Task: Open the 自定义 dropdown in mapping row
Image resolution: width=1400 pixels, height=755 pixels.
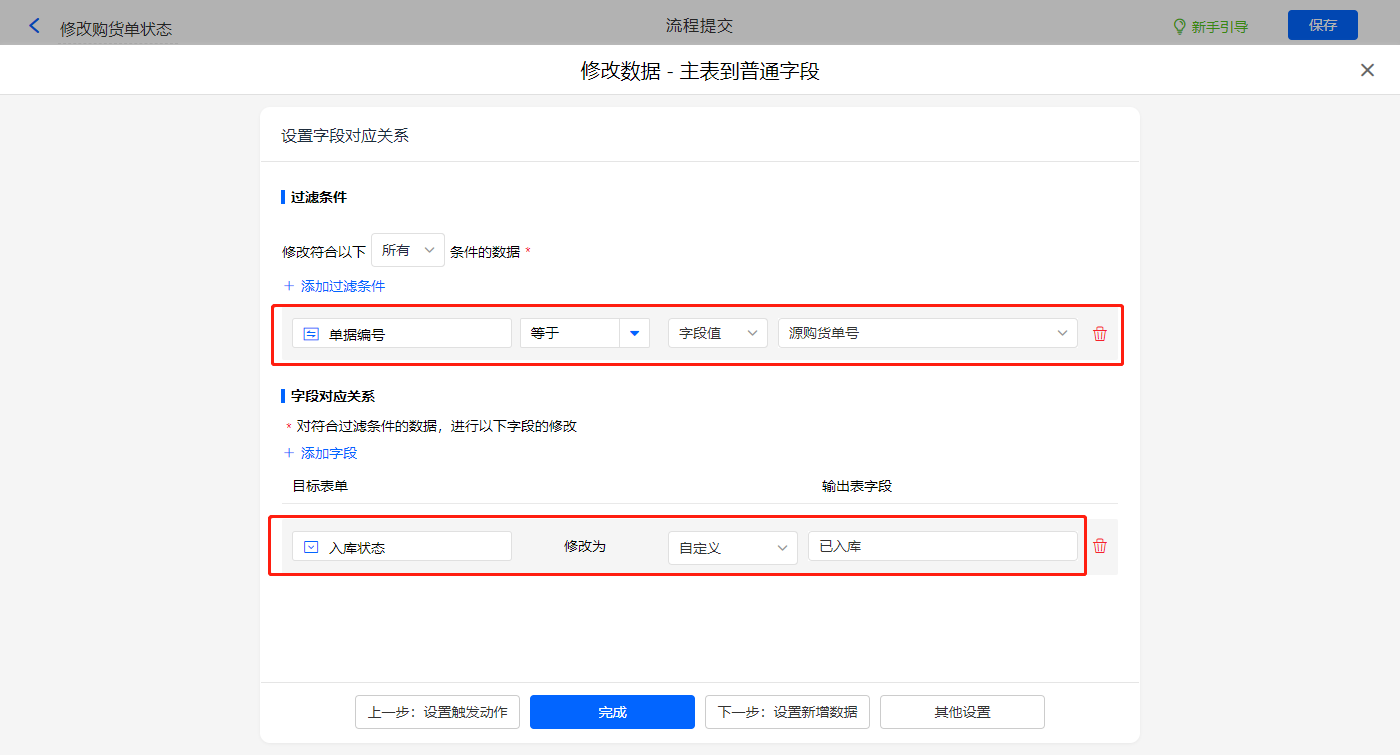Action: 732,547
